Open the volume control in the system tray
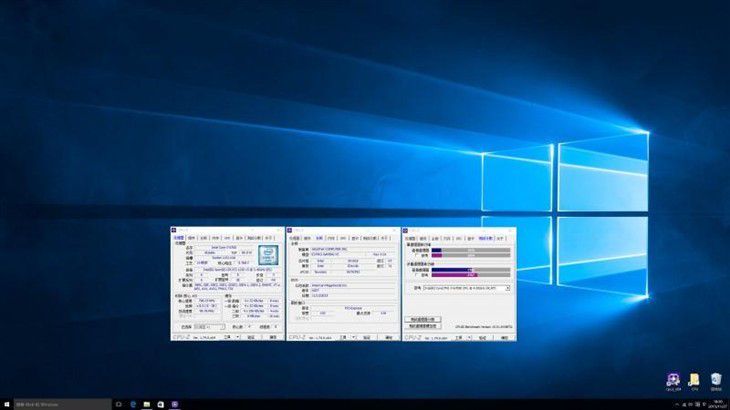The width and height of the screenshot is (730, 410). (x=691, y=404)
